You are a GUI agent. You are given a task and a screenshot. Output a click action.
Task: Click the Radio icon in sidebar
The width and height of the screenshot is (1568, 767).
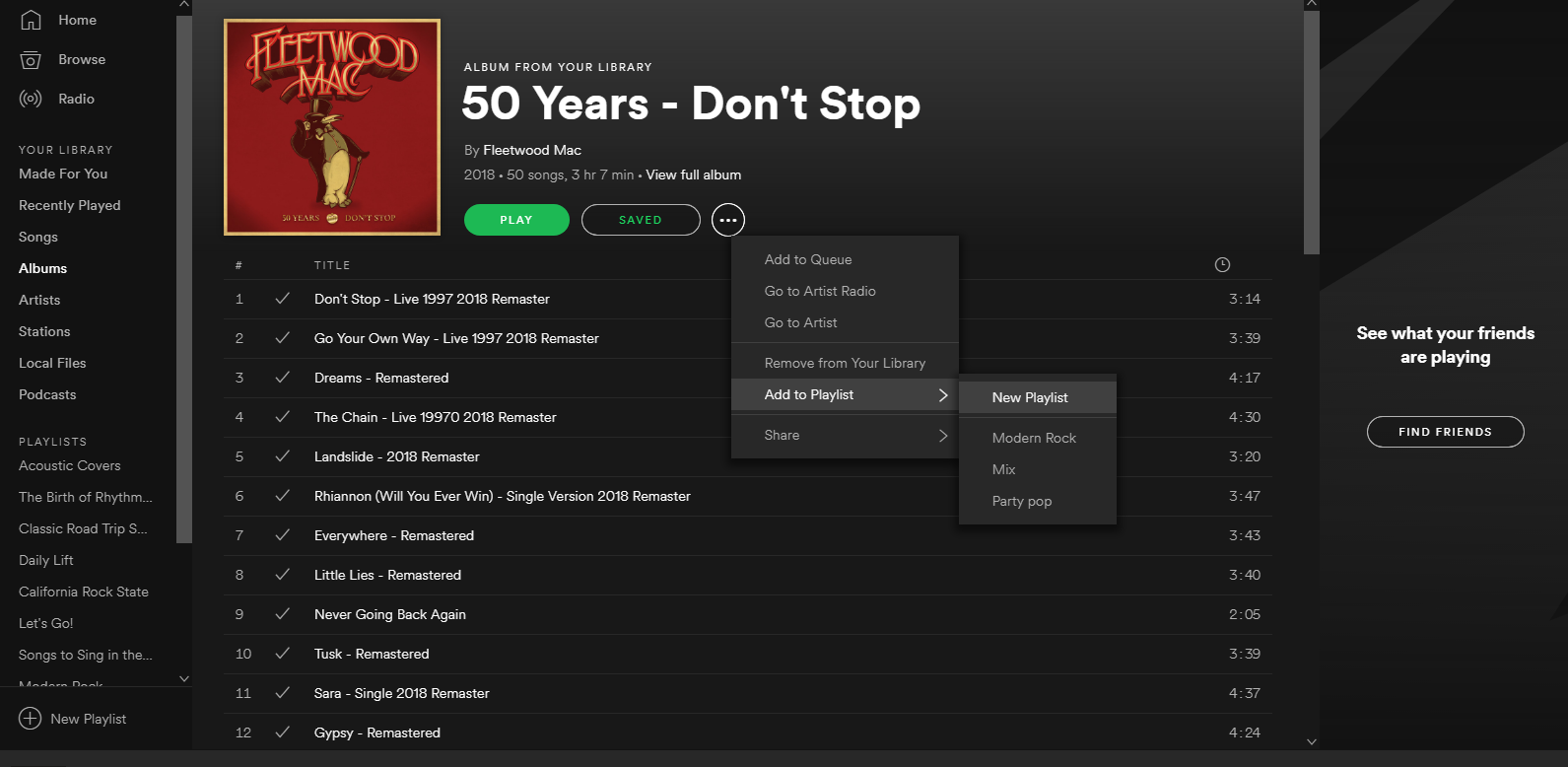point(31,99)
